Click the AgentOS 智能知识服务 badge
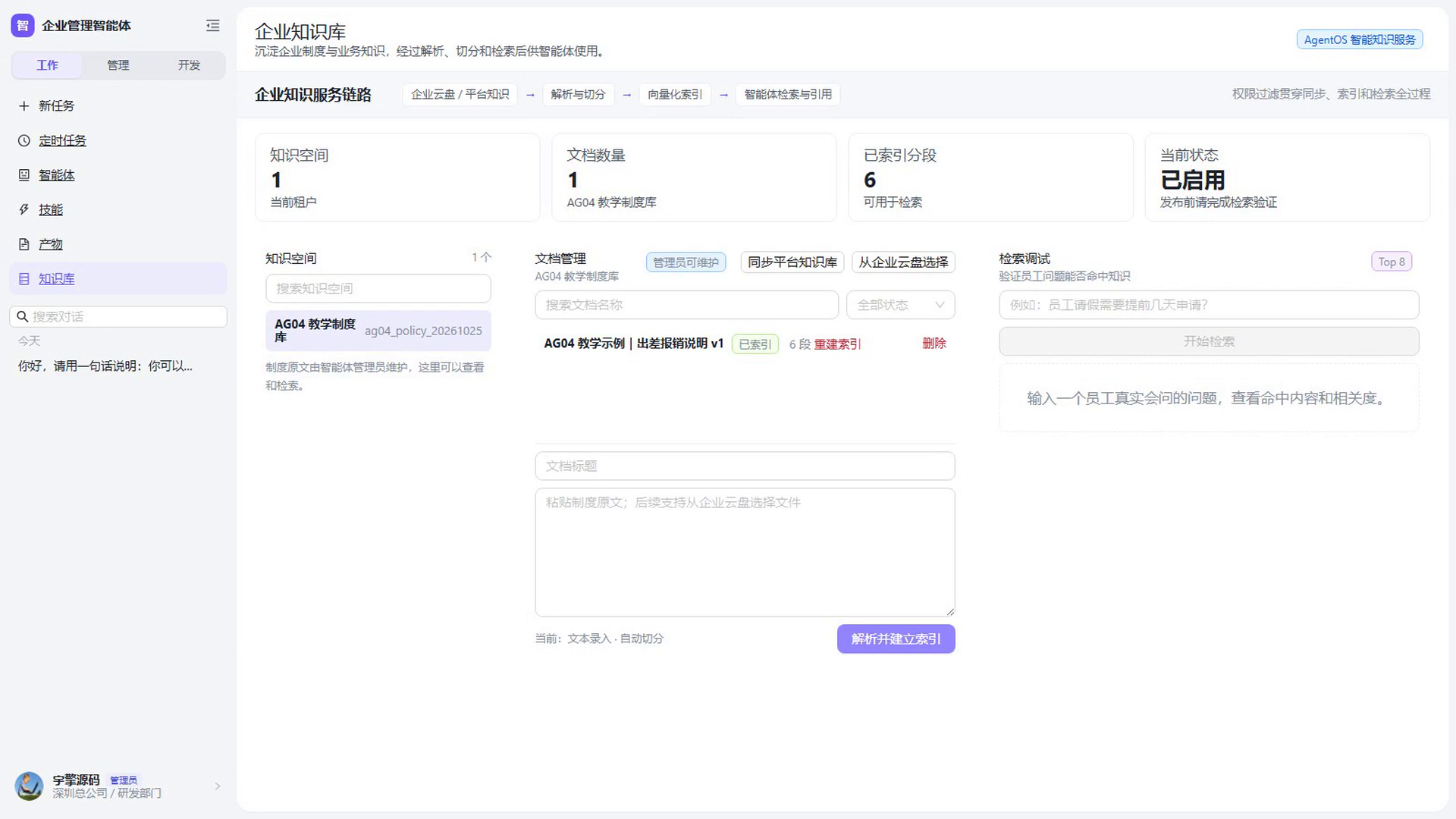 coord(1359,39)
